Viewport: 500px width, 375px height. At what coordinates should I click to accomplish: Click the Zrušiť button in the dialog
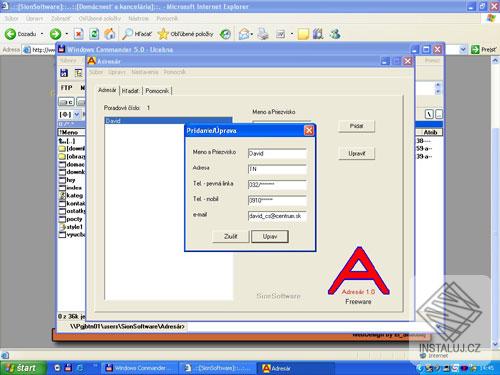click(x=231, y=236)
